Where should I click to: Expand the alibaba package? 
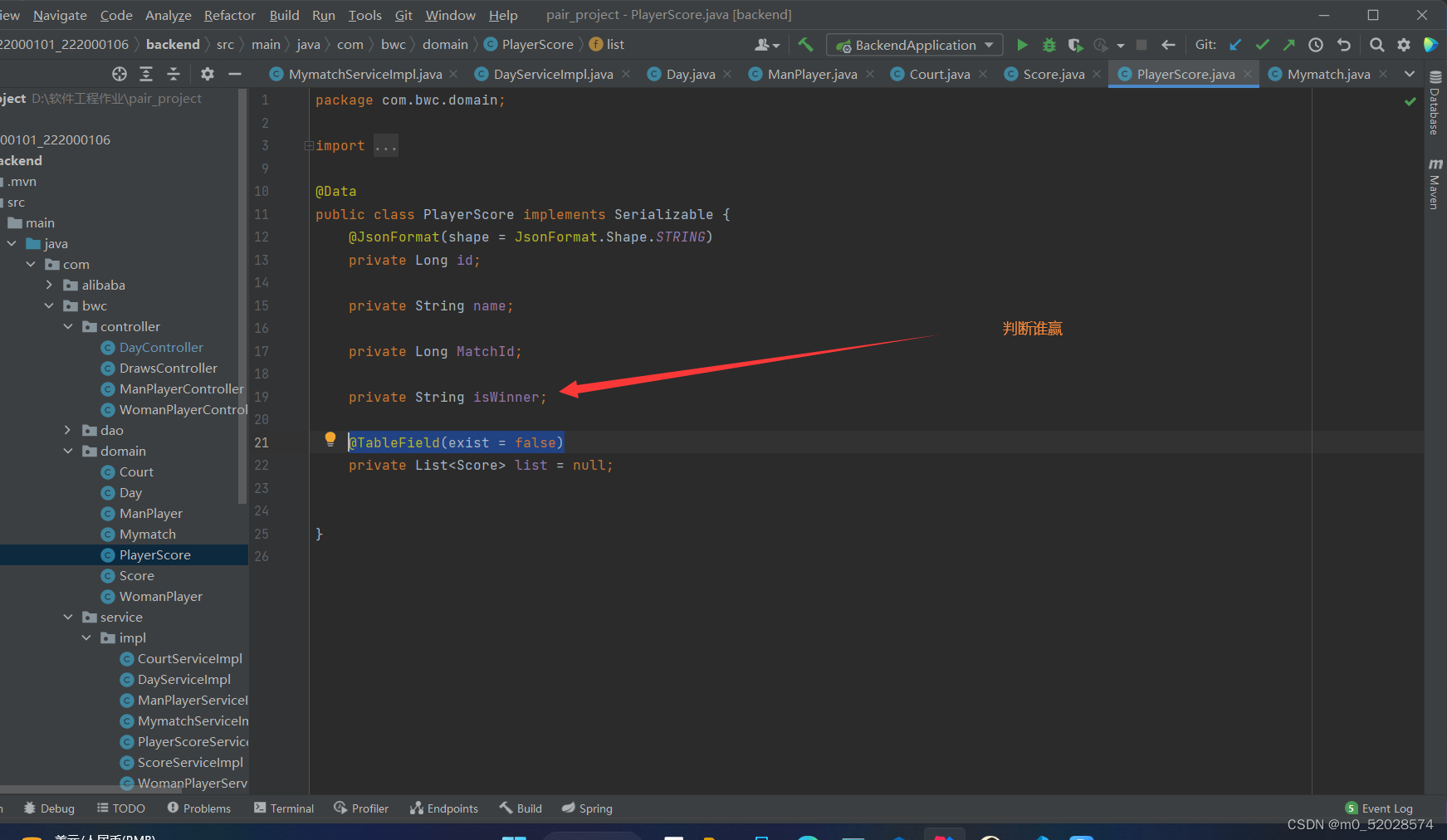point(49,285)
